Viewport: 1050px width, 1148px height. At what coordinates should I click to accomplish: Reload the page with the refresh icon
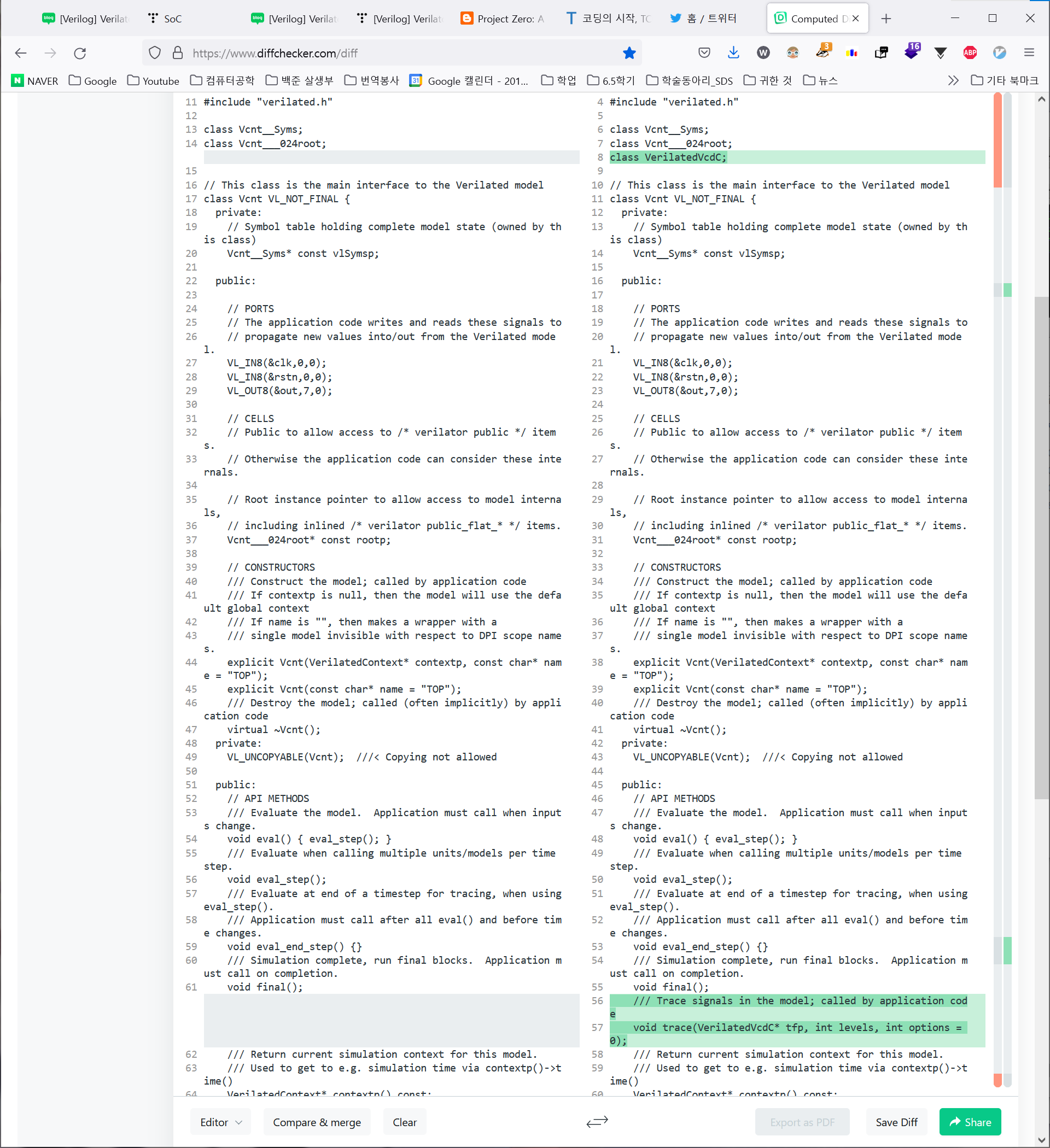click(80, 53)
